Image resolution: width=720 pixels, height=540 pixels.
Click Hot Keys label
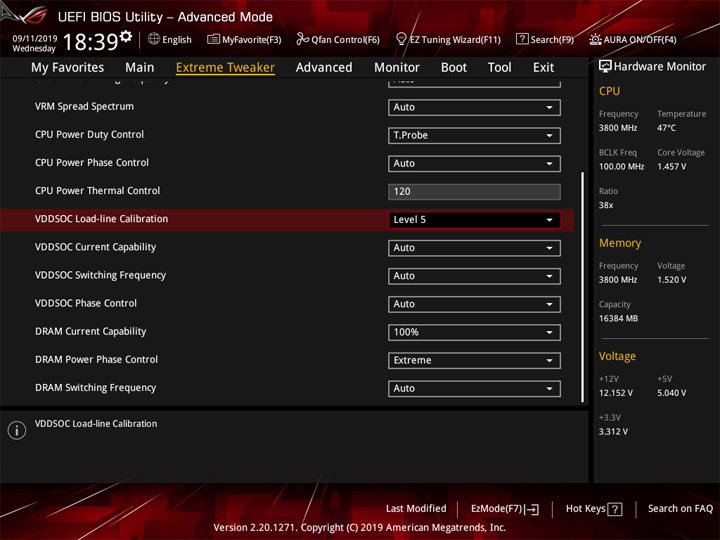(x=585, y=509)
